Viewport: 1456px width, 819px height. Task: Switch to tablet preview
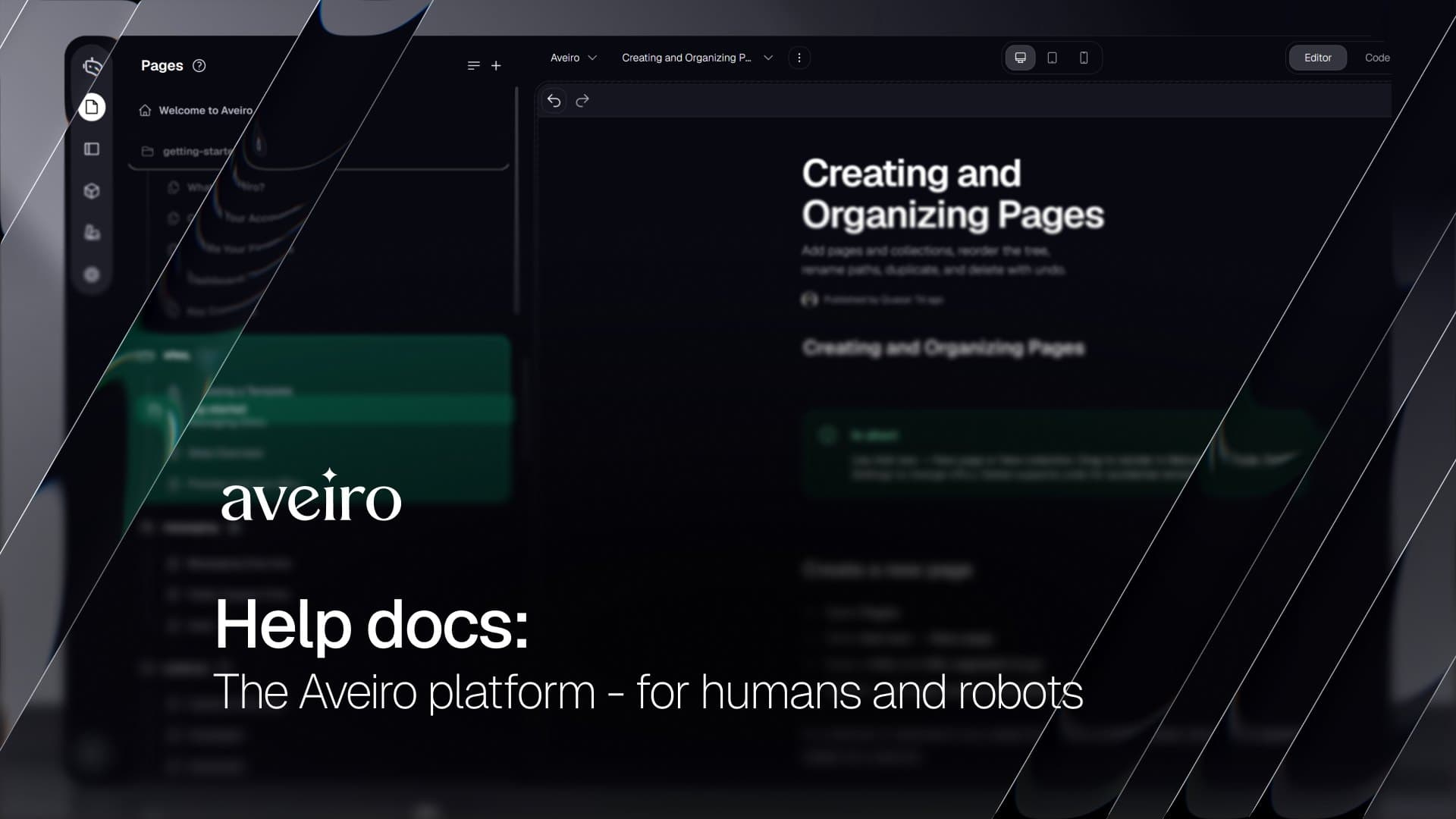(x=1053, y=58)
